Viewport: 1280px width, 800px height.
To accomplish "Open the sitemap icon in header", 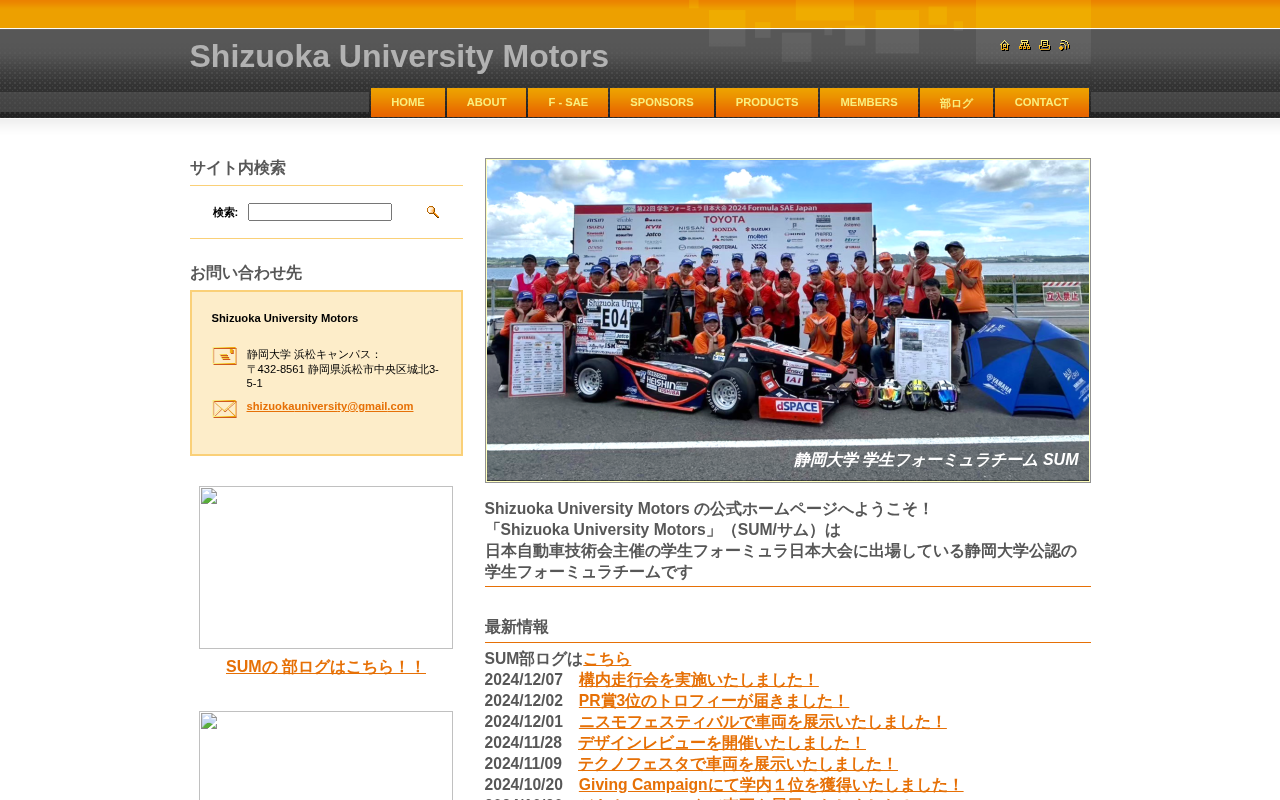I will tap(1024, 45).
